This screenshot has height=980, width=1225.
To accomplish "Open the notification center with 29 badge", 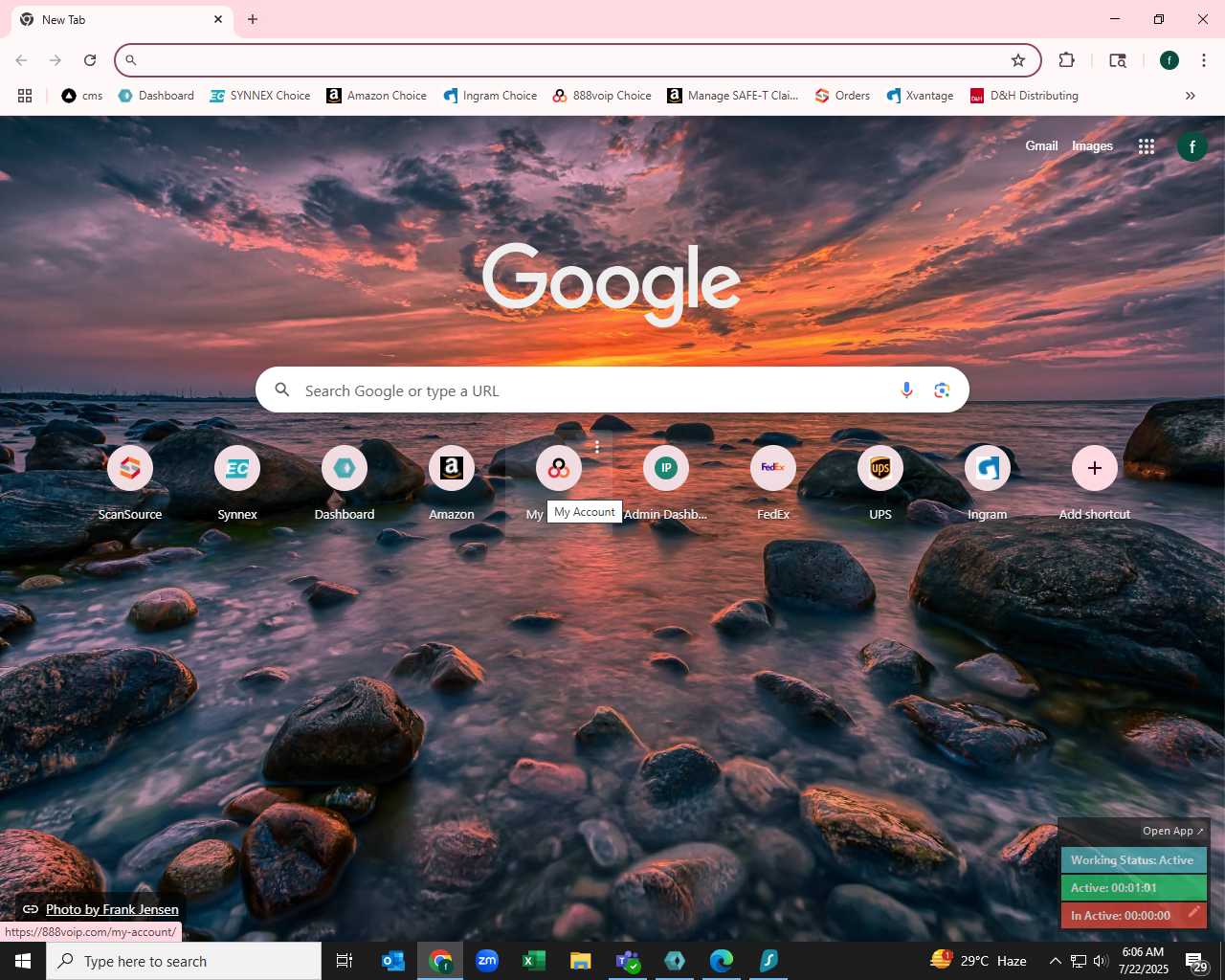I will 1195,961.
